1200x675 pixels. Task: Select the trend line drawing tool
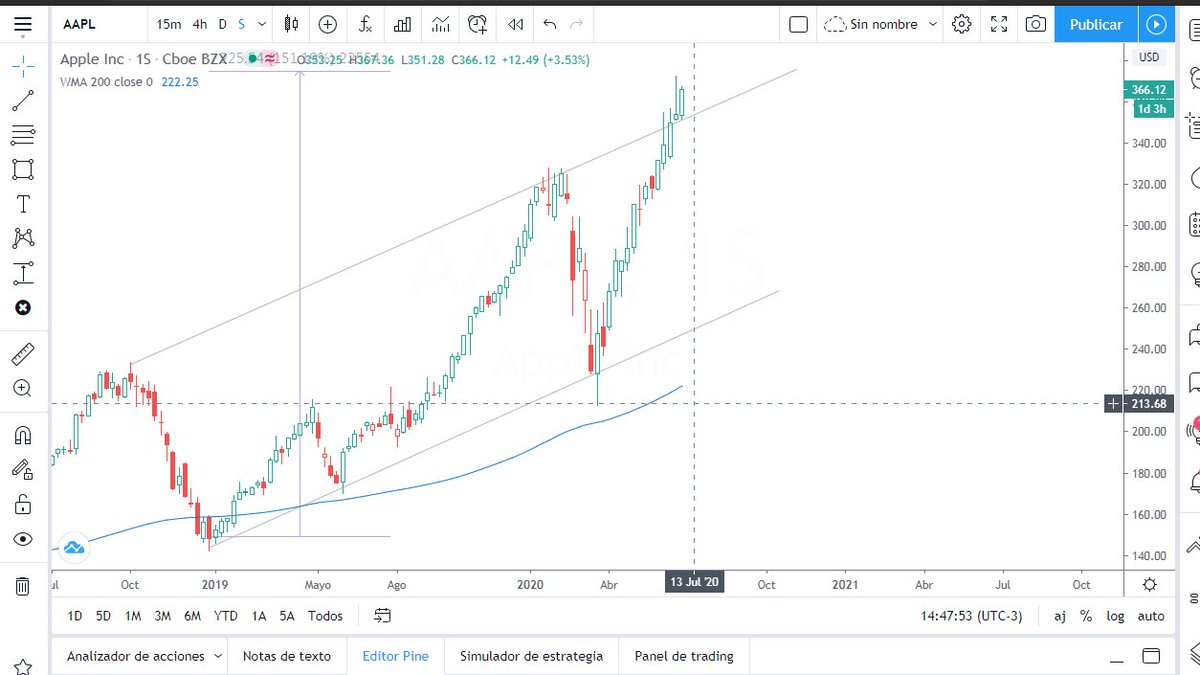point(23,99)
